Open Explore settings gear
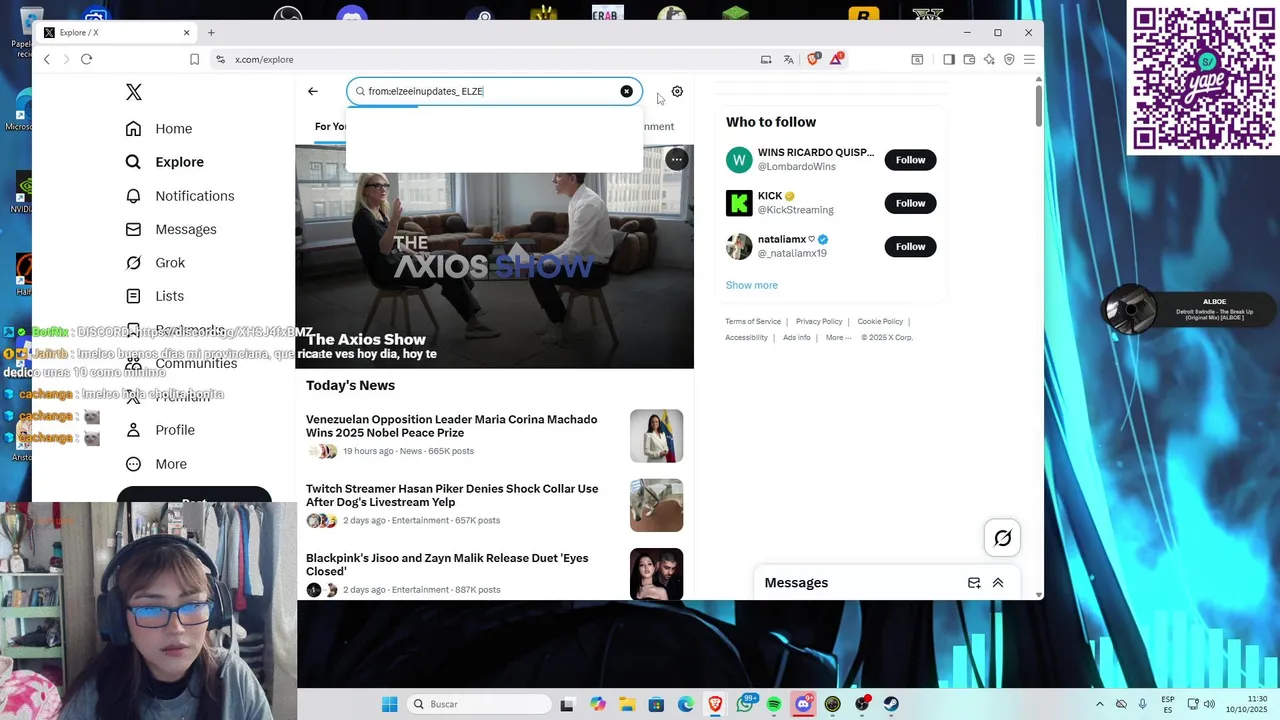This screenshot has width=1280, height=720. point(677,91)
